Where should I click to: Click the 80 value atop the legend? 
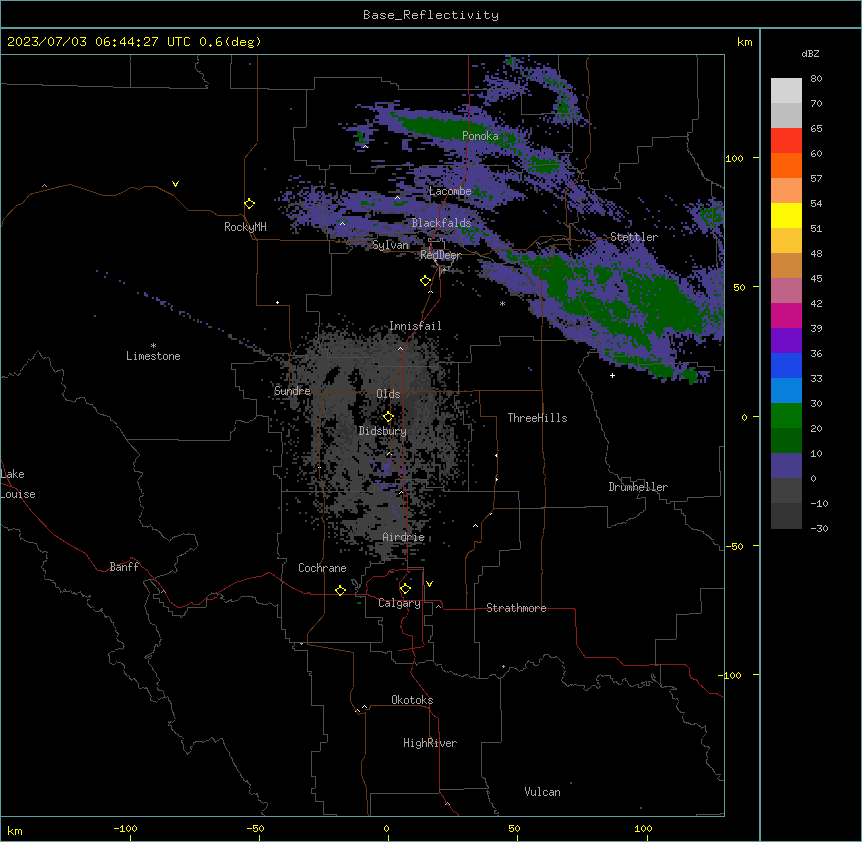pyautogui.click(x=816, y=79)
